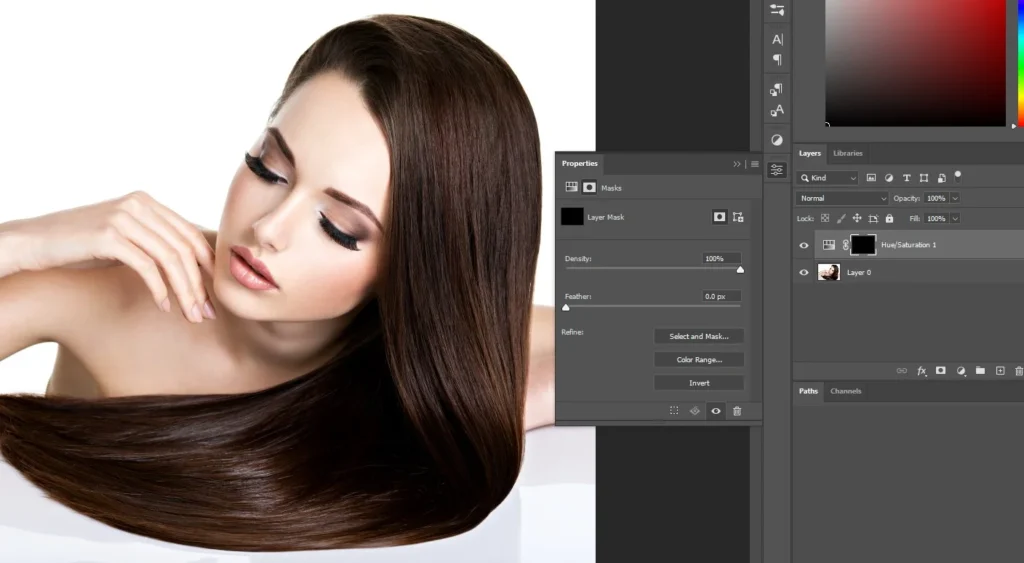Click the Feather value field
1024x563 pixels.
point(722,297)
